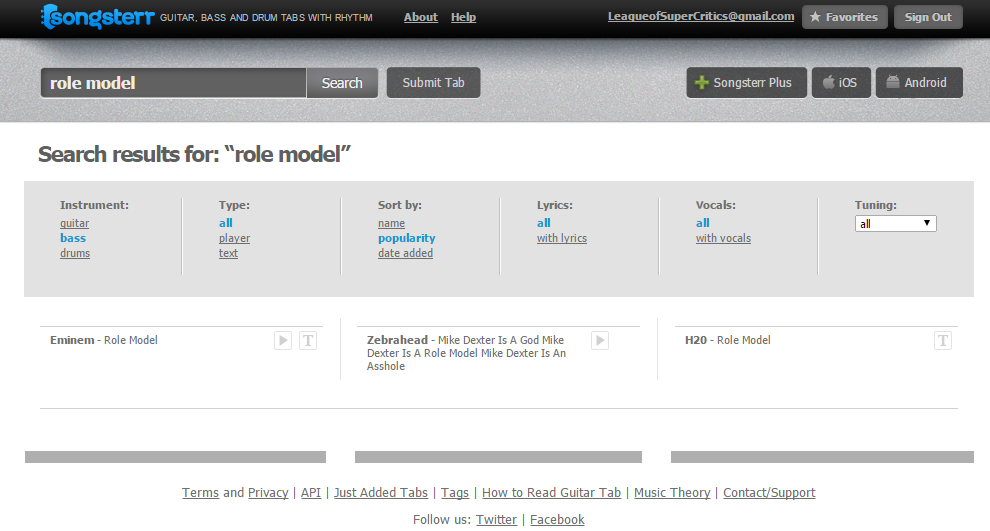Filter to tabs with vocals

coord(724,238)
